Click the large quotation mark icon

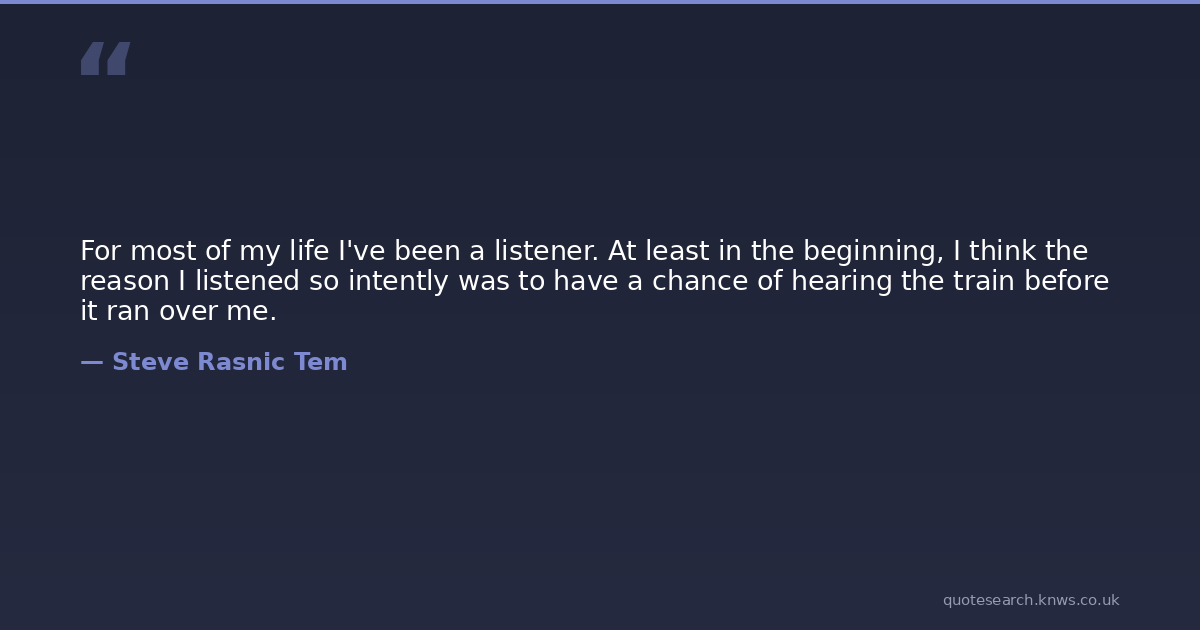click(105, 59)
